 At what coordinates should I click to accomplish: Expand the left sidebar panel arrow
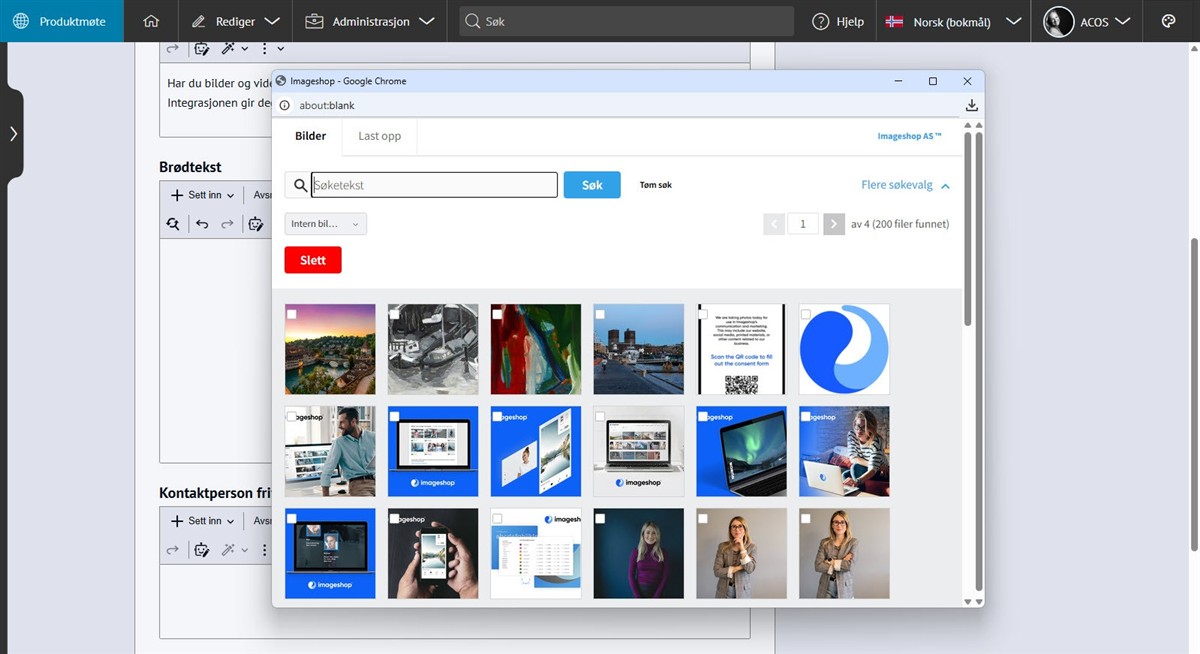[x=13, y=134]
